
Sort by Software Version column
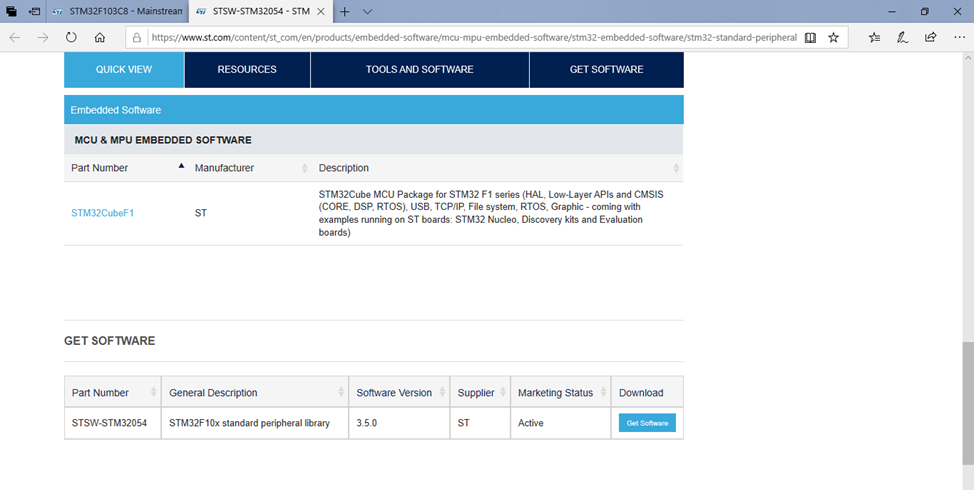click(x=399, y=392)
